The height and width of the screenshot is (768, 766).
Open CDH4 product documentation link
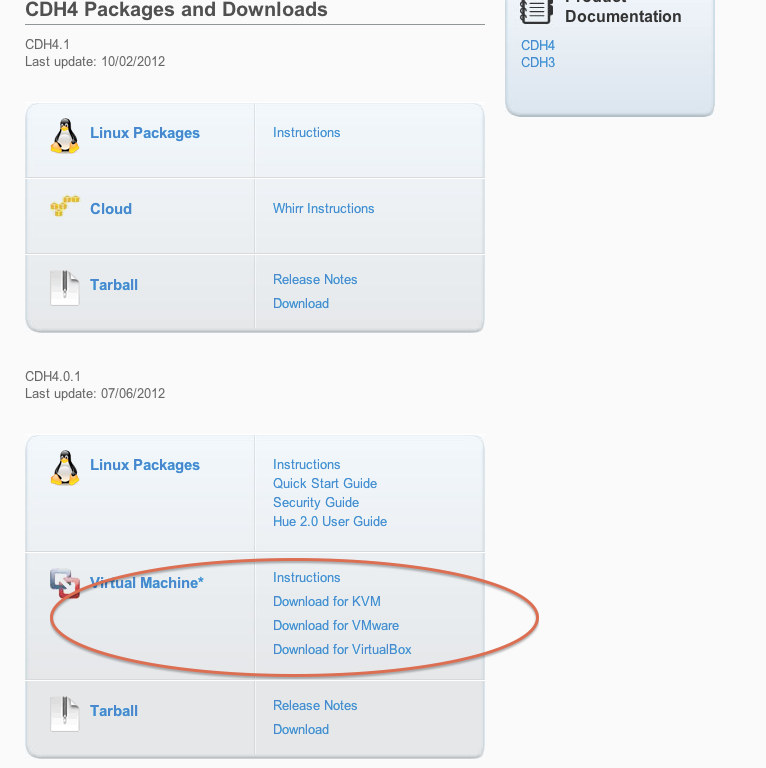coord(538,46)
